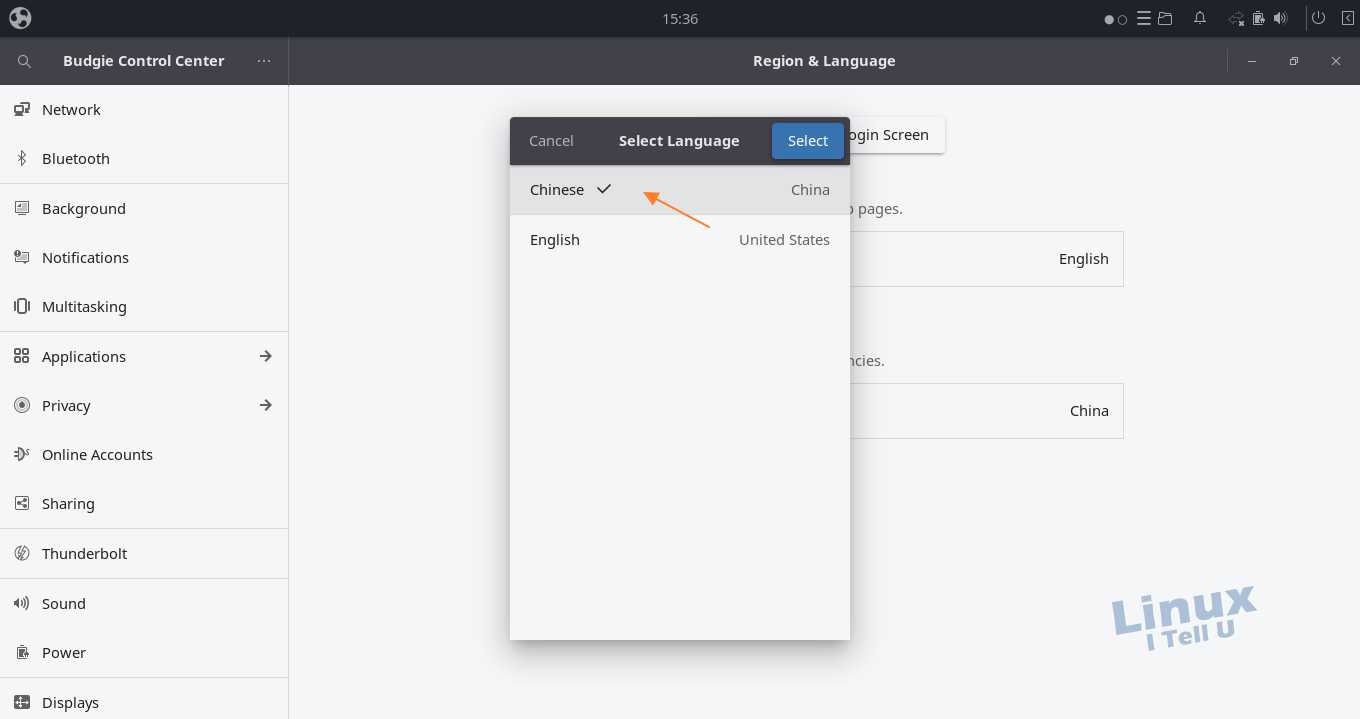Click the United States region text
1360x719 pixels.
coord(784,240)
